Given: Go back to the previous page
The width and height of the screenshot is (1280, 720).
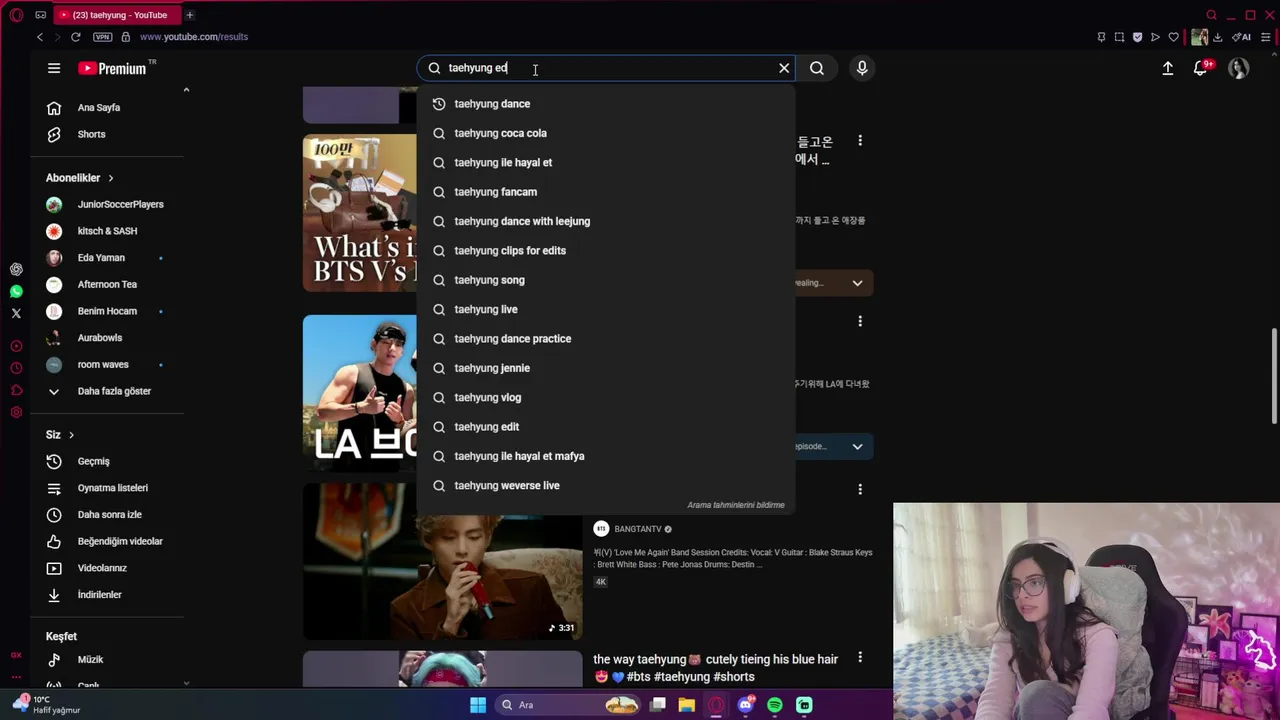Looking at the screenshot, I should tap(40, 37).
